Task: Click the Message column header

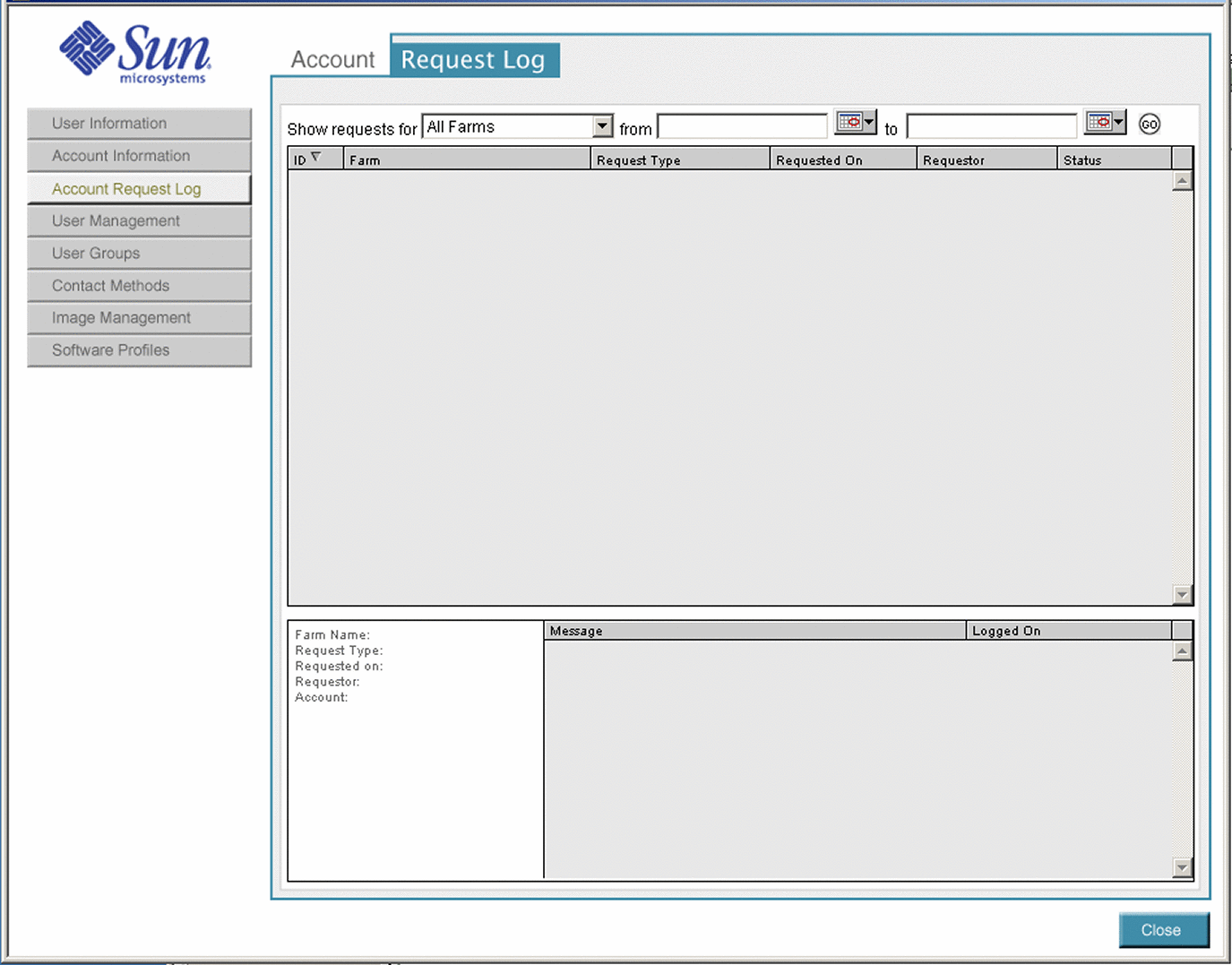Action: tap(755, 631)
